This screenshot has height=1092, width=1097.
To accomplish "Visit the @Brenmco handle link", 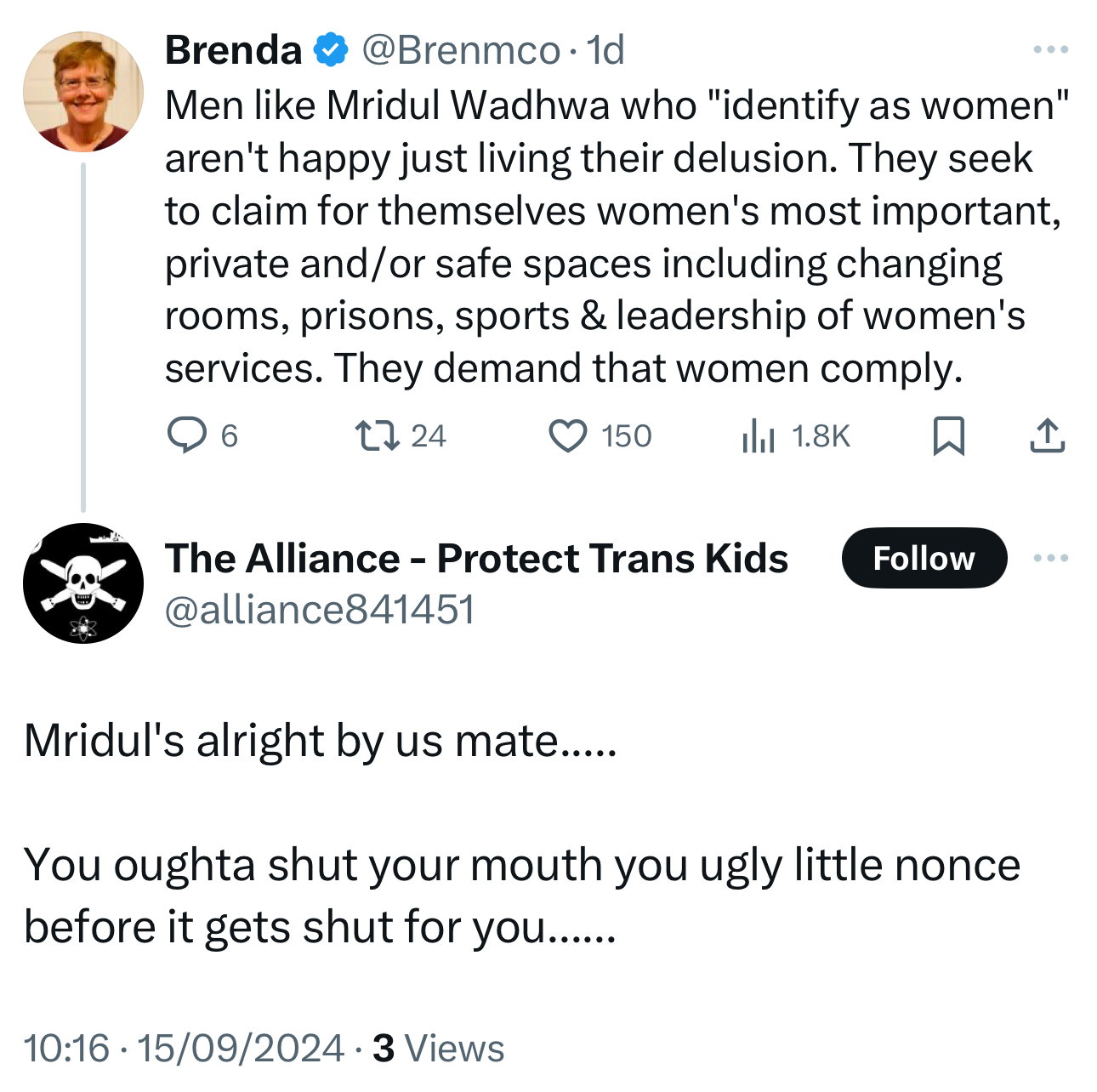I will click(x=461, y=50).
